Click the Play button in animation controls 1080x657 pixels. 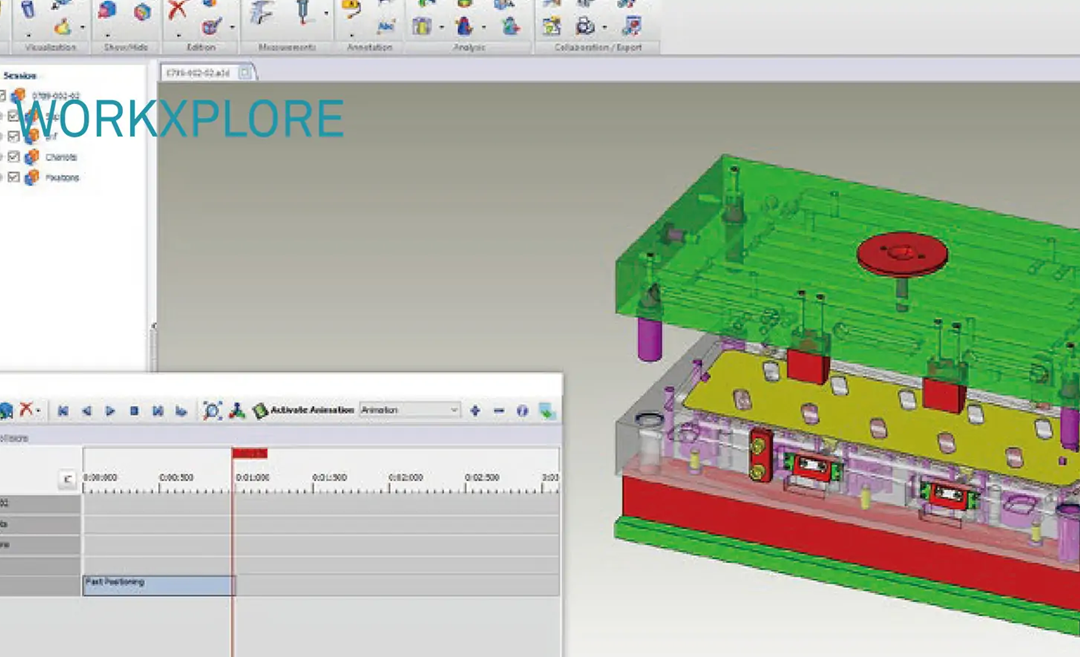[x=110, y=409]
